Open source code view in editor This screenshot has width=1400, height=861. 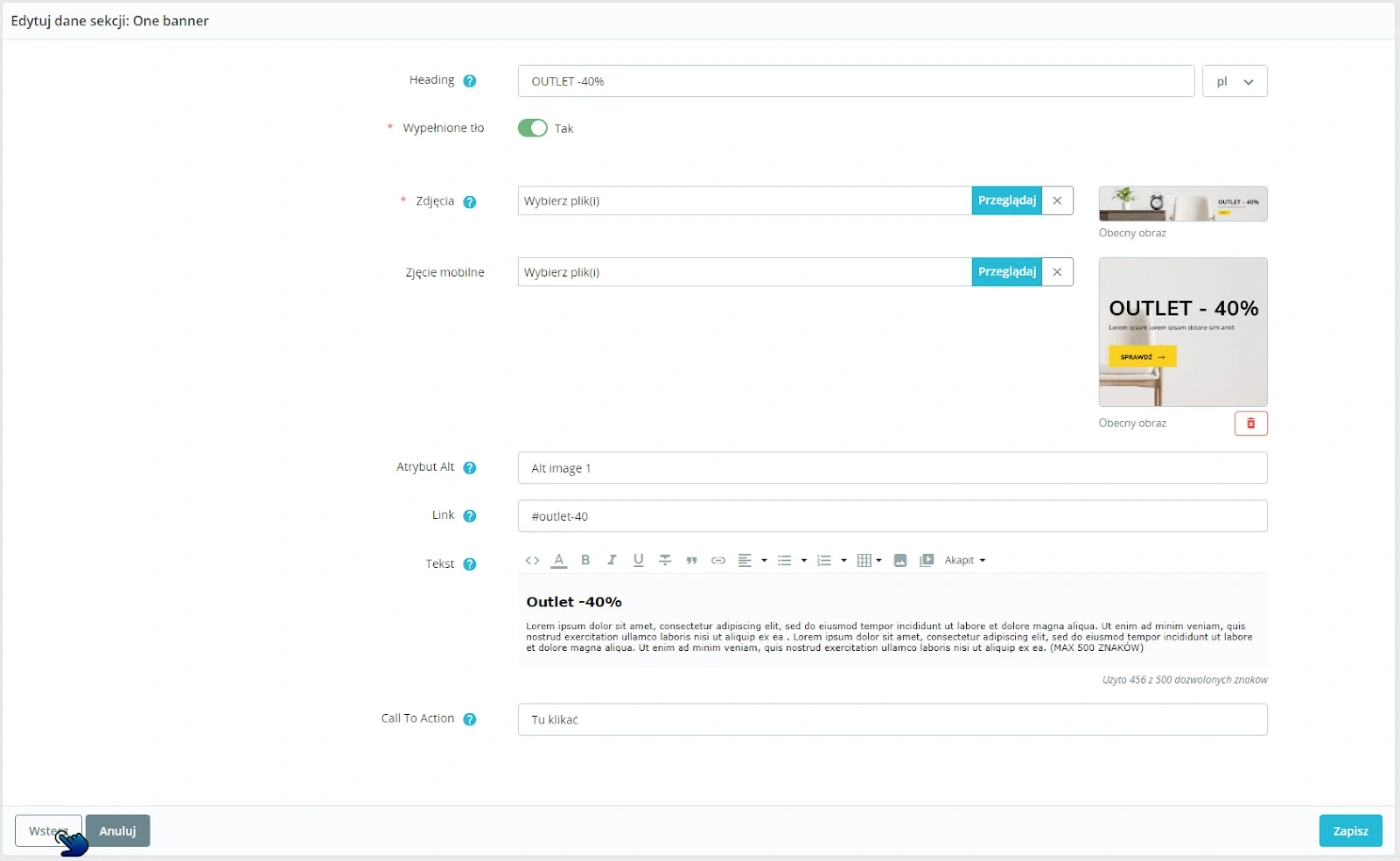532,560
